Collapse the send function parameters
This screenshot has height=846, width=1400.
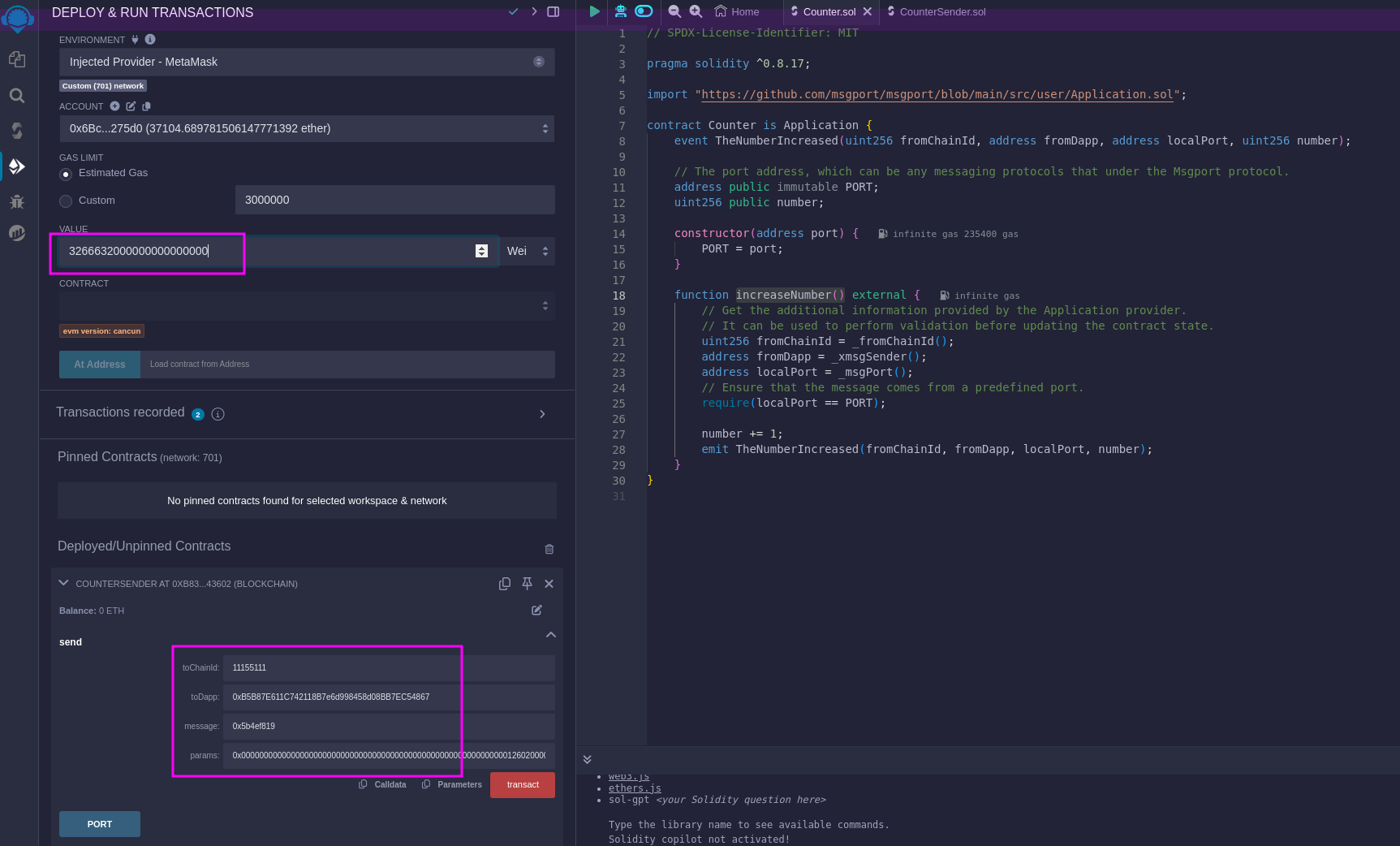click(x=551, y=635)
